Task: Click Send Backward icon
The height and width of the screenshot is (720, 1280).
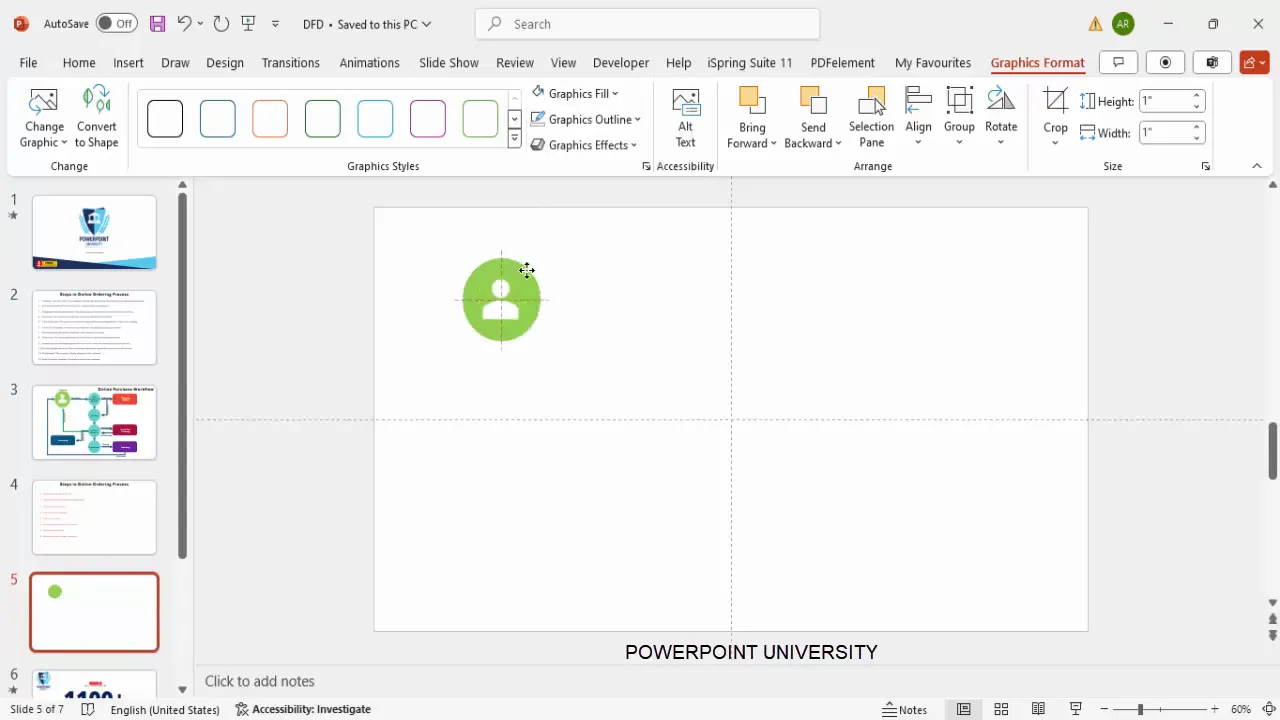Action: click(x=813, y=101)
